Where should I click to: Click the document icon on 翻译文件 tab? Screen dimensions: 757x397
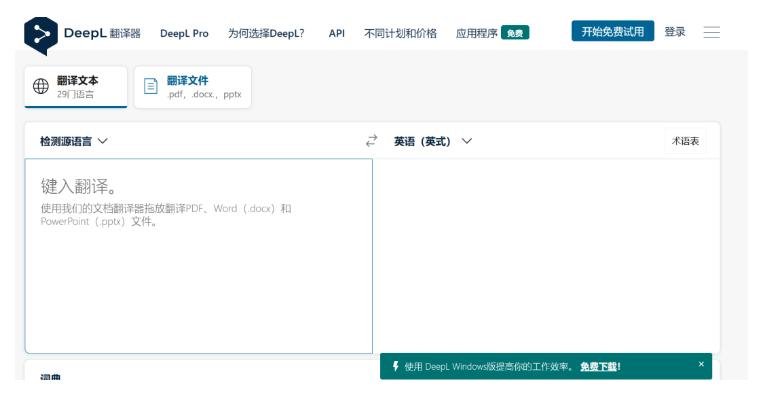pyautogui.click(x=151, y=86)
